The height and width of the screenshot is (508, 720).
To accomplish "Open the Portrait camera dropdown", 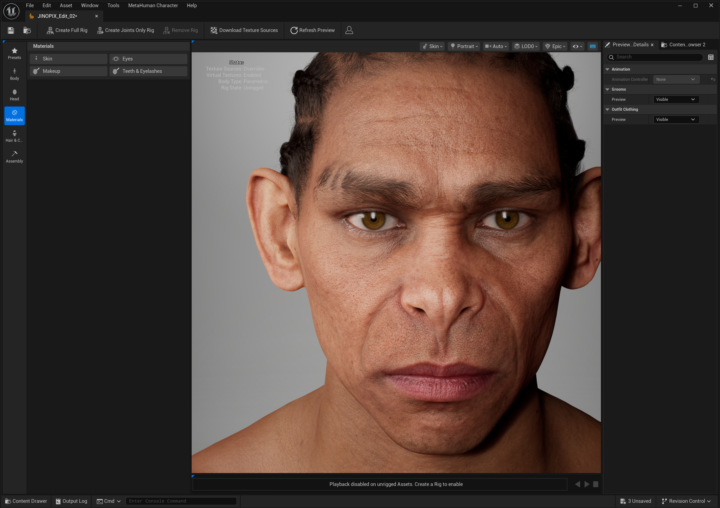I will coord(463,46).
